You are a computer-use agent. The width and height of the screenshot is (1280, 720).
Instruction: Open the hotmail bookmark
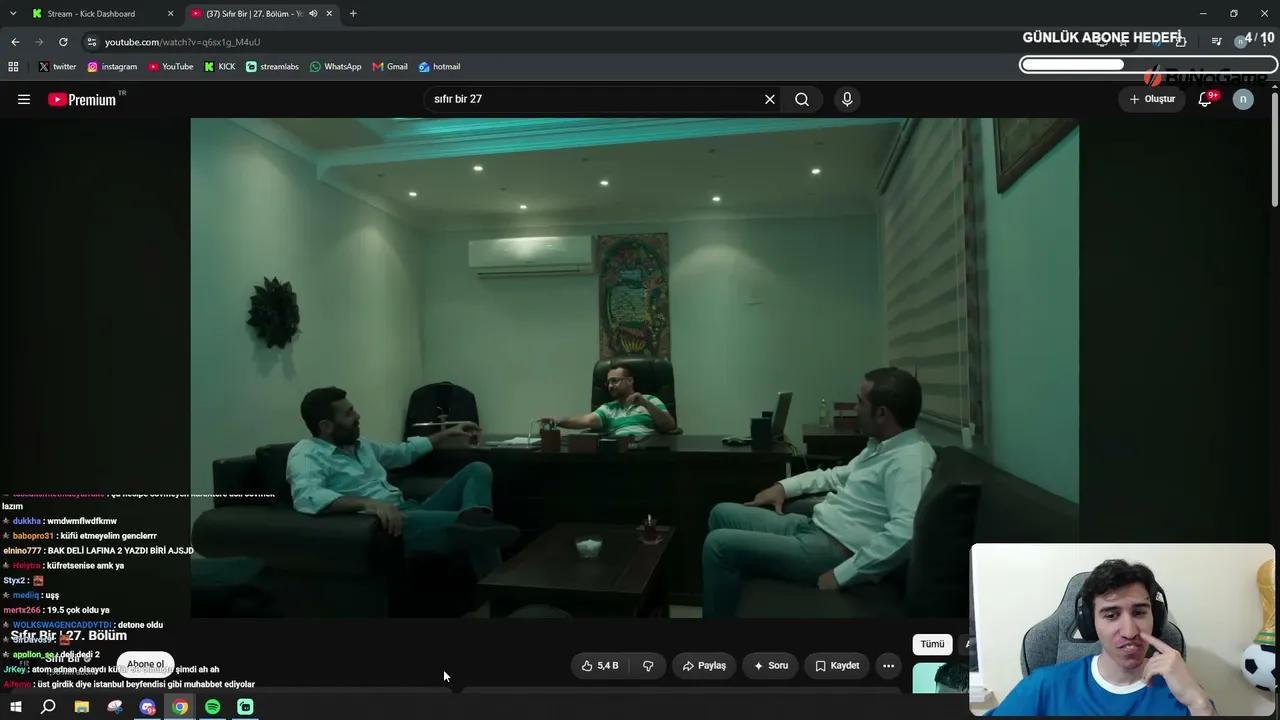tap(439, 67)
